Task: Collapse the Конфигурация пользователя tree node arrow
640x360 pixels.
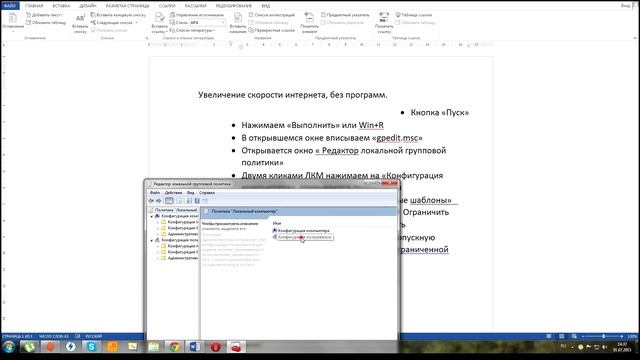Action: point(152,240)
